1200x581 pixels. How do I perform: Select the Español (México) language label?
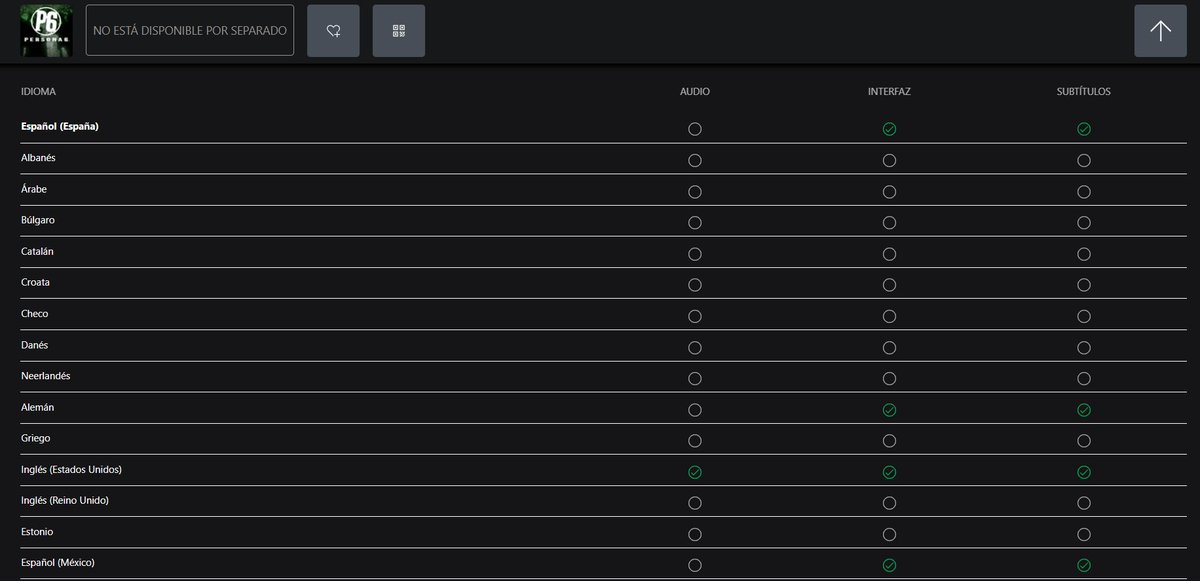click(x=58, y=563)
